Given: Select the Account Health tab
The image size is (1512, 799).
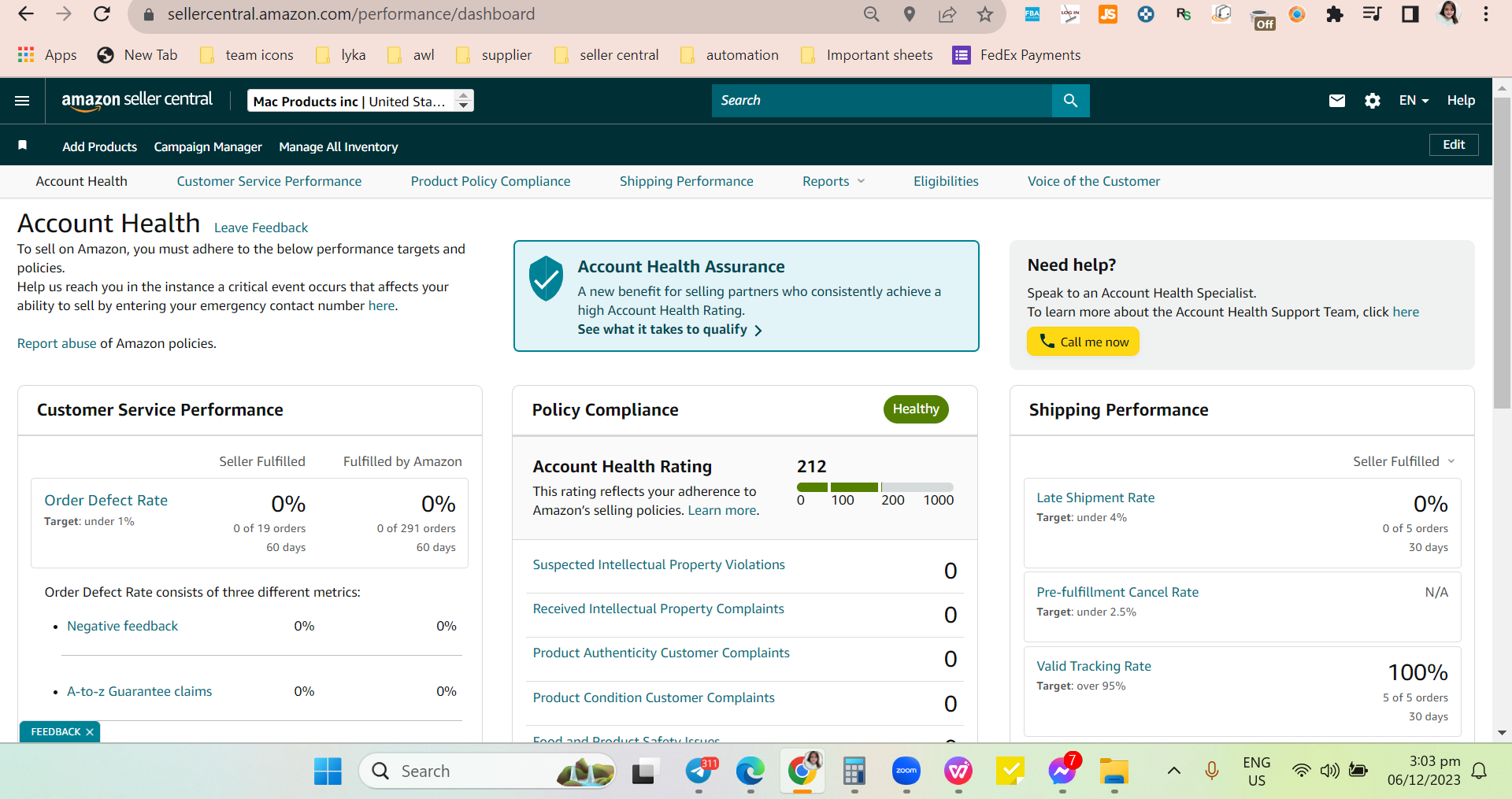Looking at the screenshot, I should click(x=82, y=181).
